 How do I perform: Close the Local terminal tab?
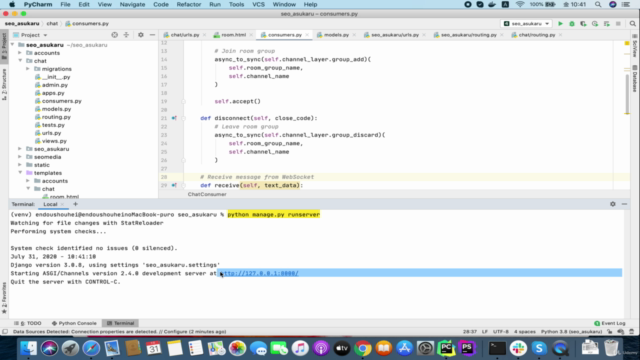(x=62, y=204)
